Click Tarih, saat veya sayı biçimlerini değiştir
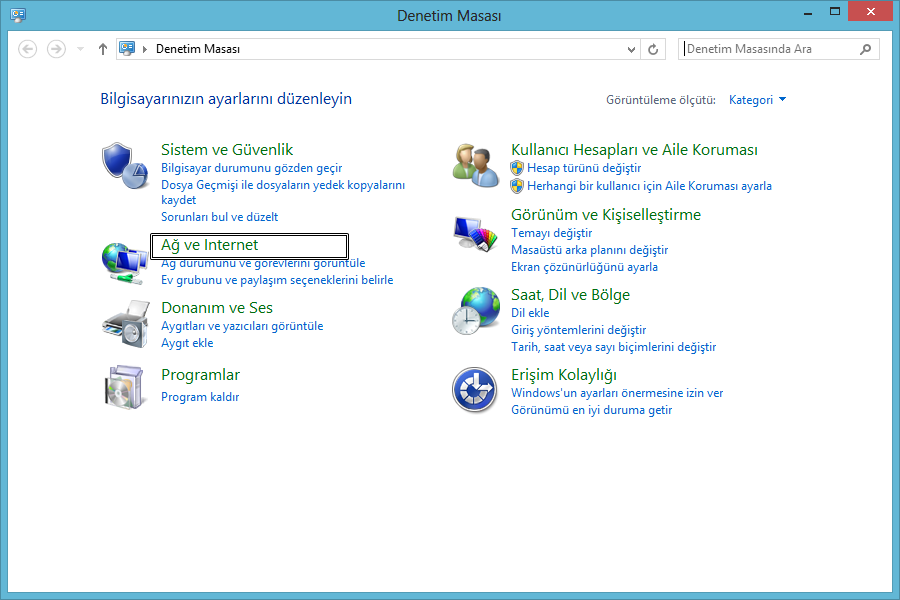This screenshot has height=600, width=900. pyautogui.click(x=614, y=347)
